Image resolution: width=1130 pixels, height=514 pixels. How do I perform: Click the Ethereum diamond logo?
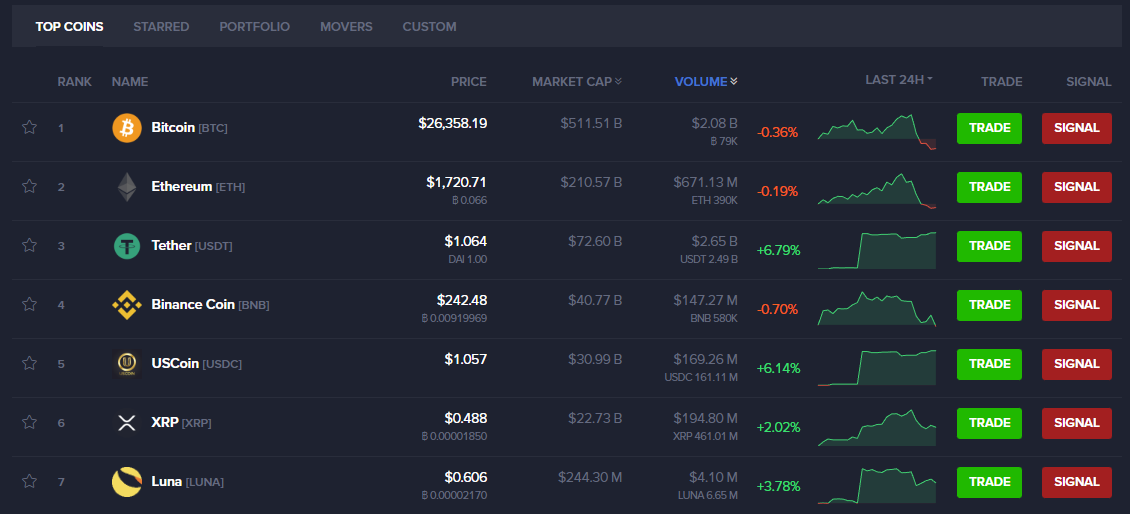click(x=127, y=187)
